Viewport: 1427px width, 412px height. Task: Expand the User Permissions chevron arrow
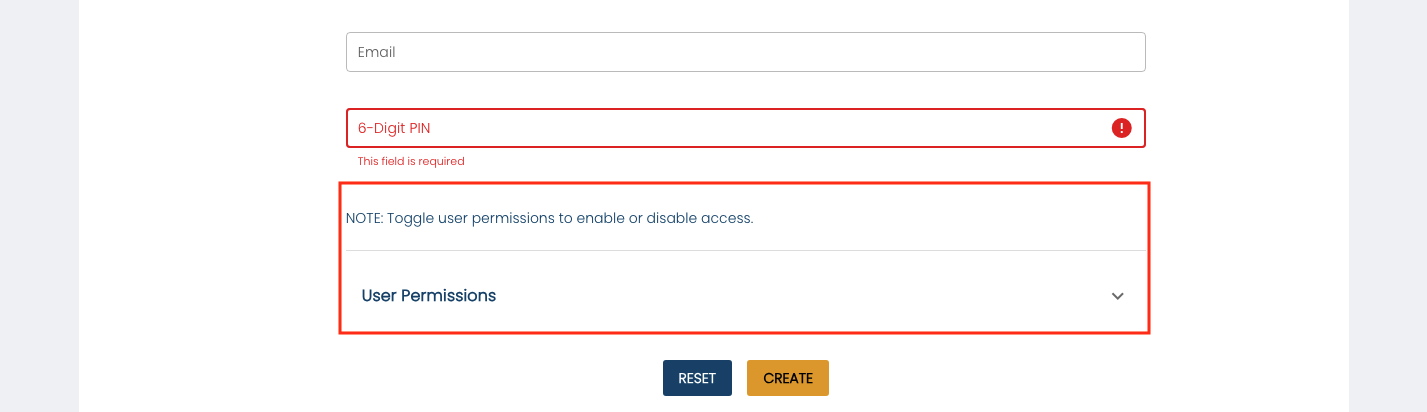1118,296
